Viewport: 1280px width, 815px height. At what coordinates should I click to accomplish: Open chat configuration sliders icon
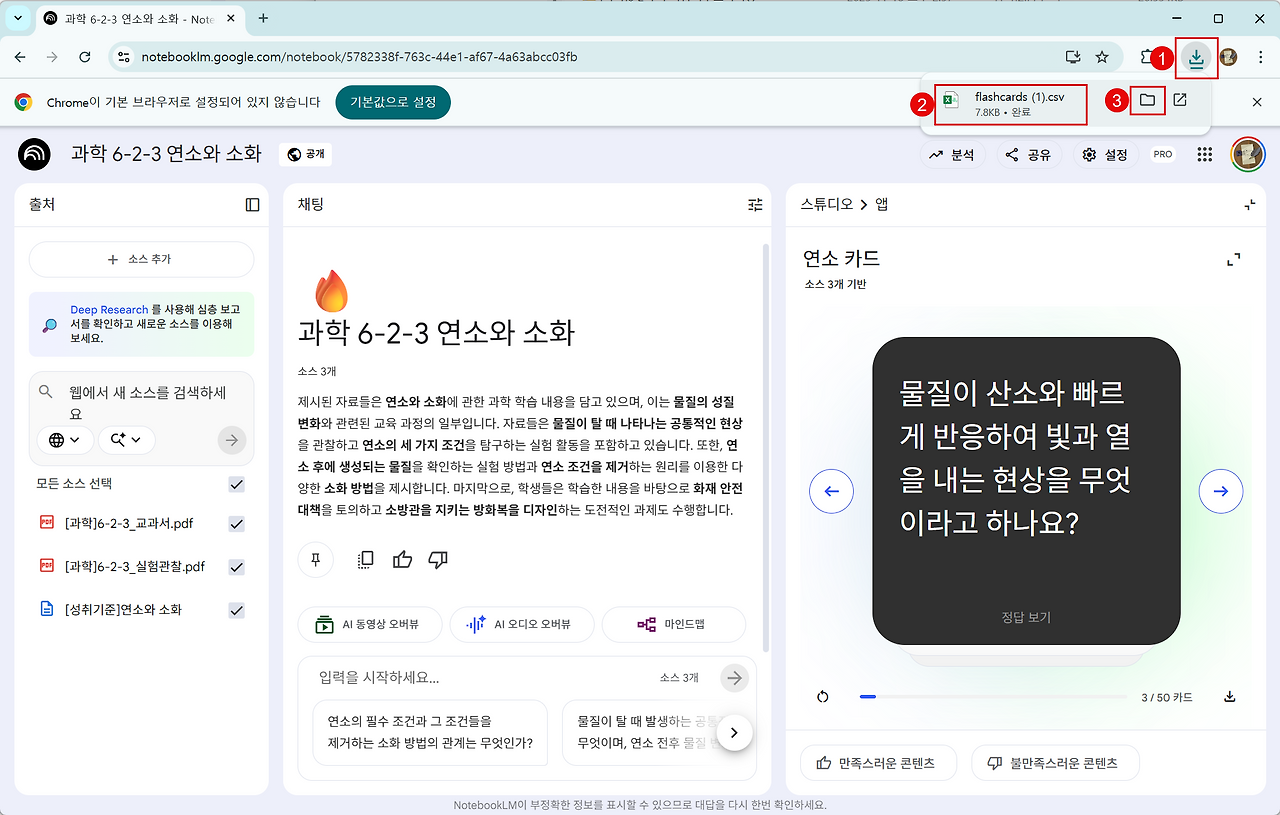click(x=755, y=205)
